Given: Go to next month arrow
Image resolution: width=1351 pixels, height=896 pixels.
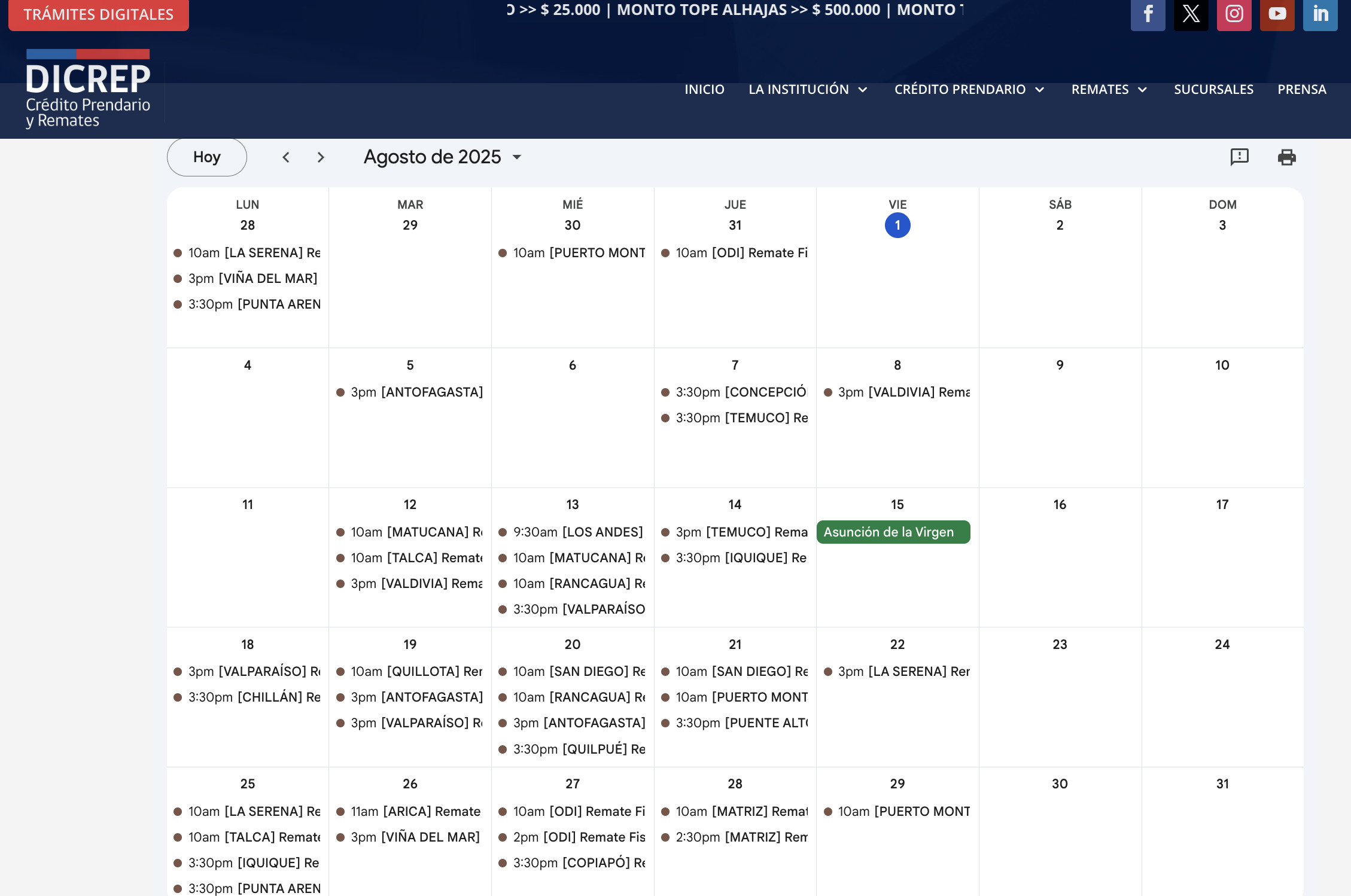Looking at the screenshot, I should [x=321, y=157].
